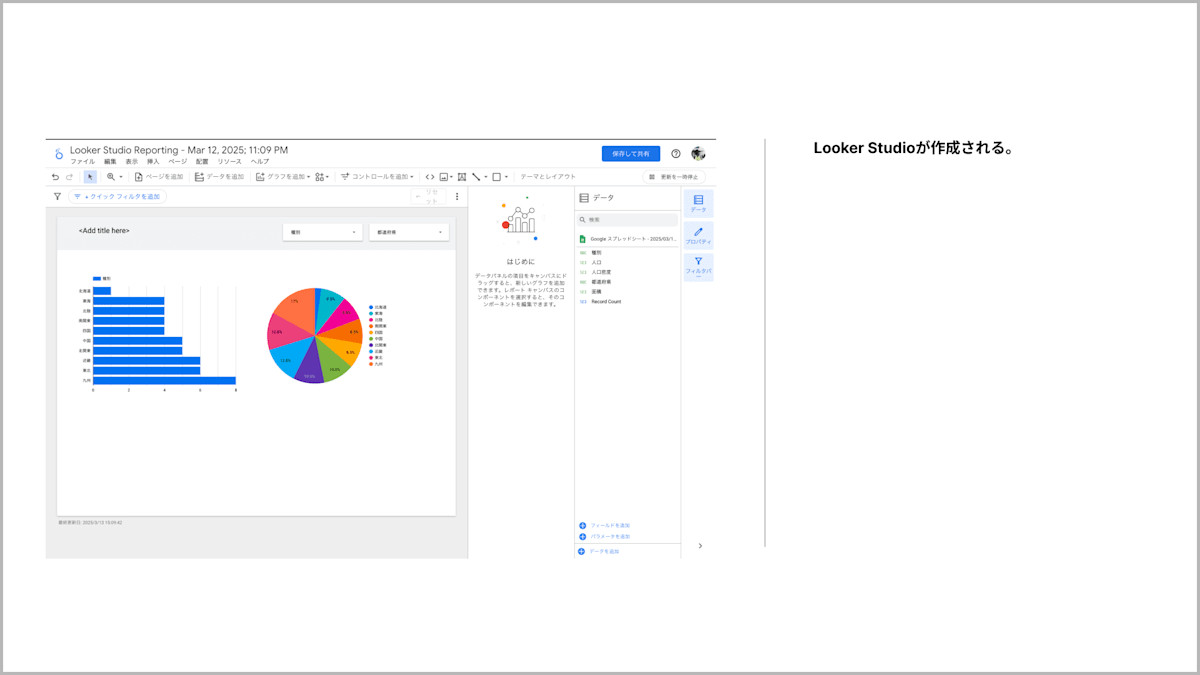This screenshot has height=675, width=1200.
Task: Select the 種別 field in data panel
Action: click(596, 253)
